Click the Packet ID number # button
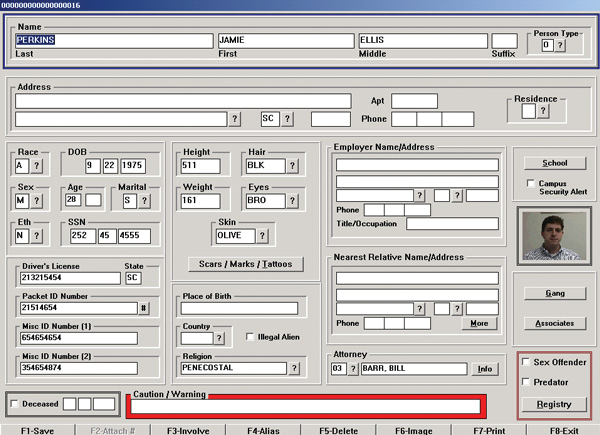600x435 pixels. tap(144, 308)
